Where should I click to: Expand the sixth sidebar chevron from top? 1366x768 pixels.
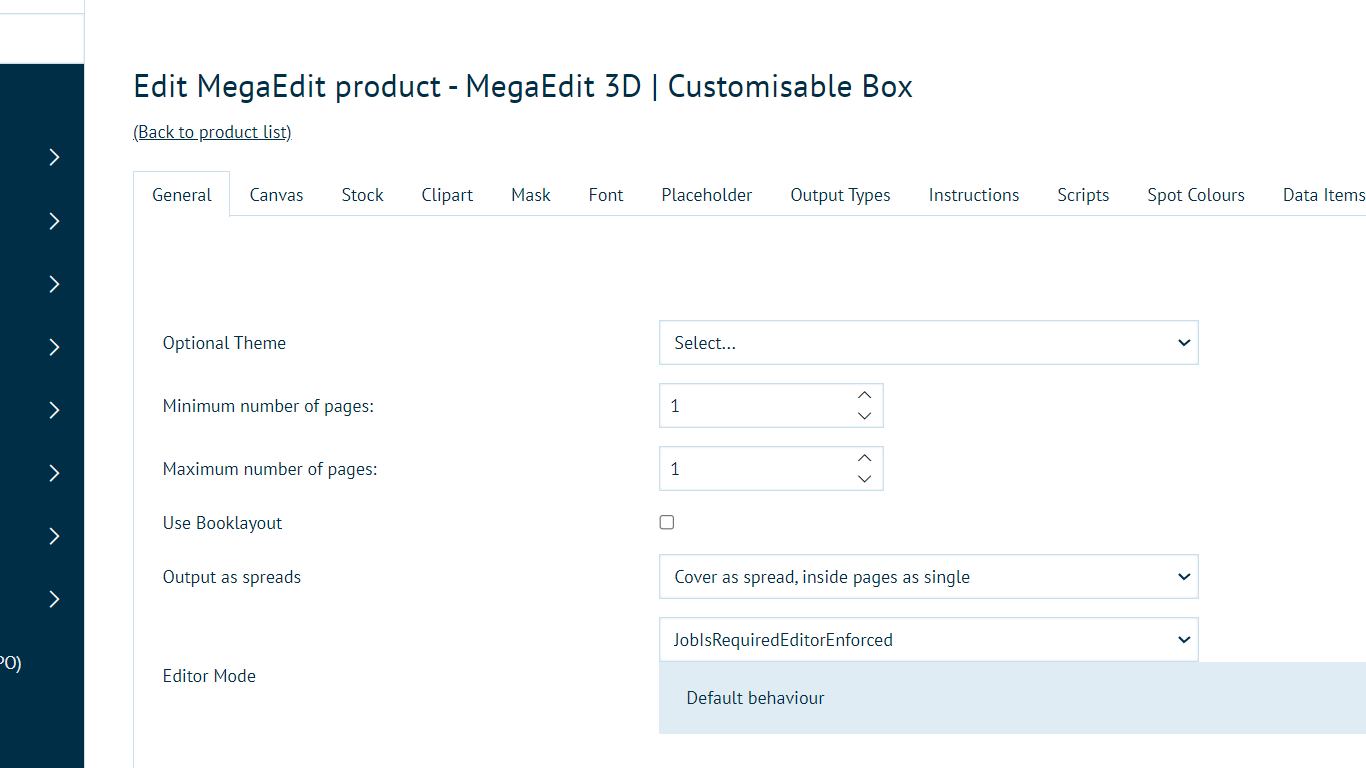click(x=54, y=473)
